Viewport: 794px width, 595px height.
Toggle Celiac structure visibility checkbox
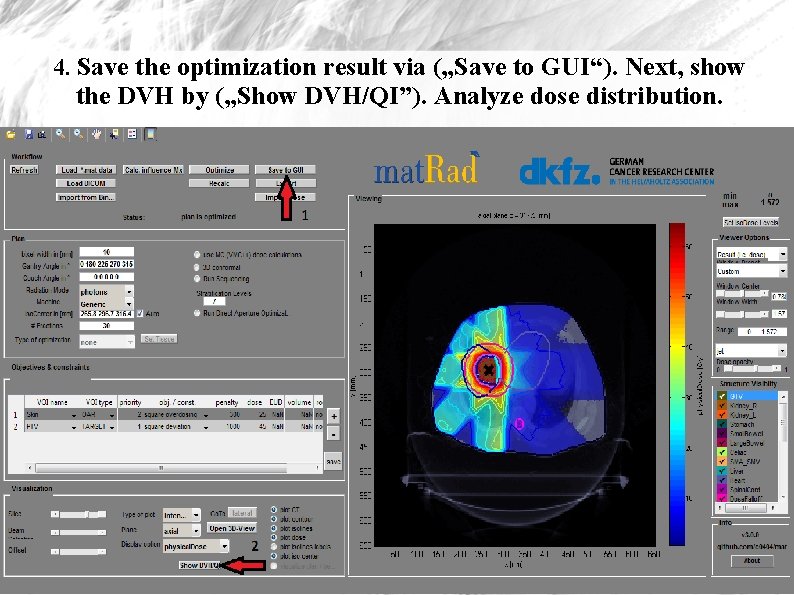(722, 453)
